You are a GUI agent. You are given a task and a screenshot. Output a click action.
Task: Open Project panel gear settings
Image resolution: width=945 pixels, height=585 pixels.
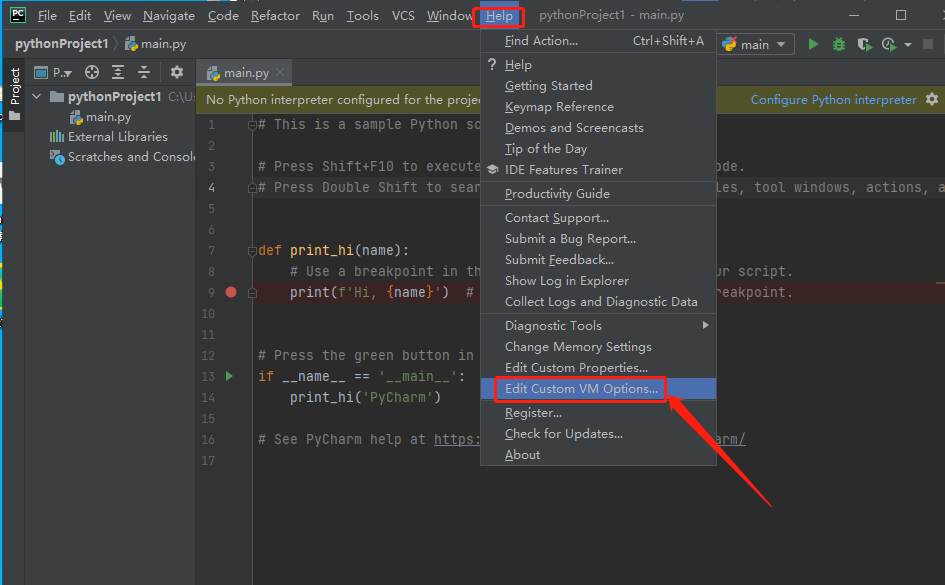coord(176,72)
